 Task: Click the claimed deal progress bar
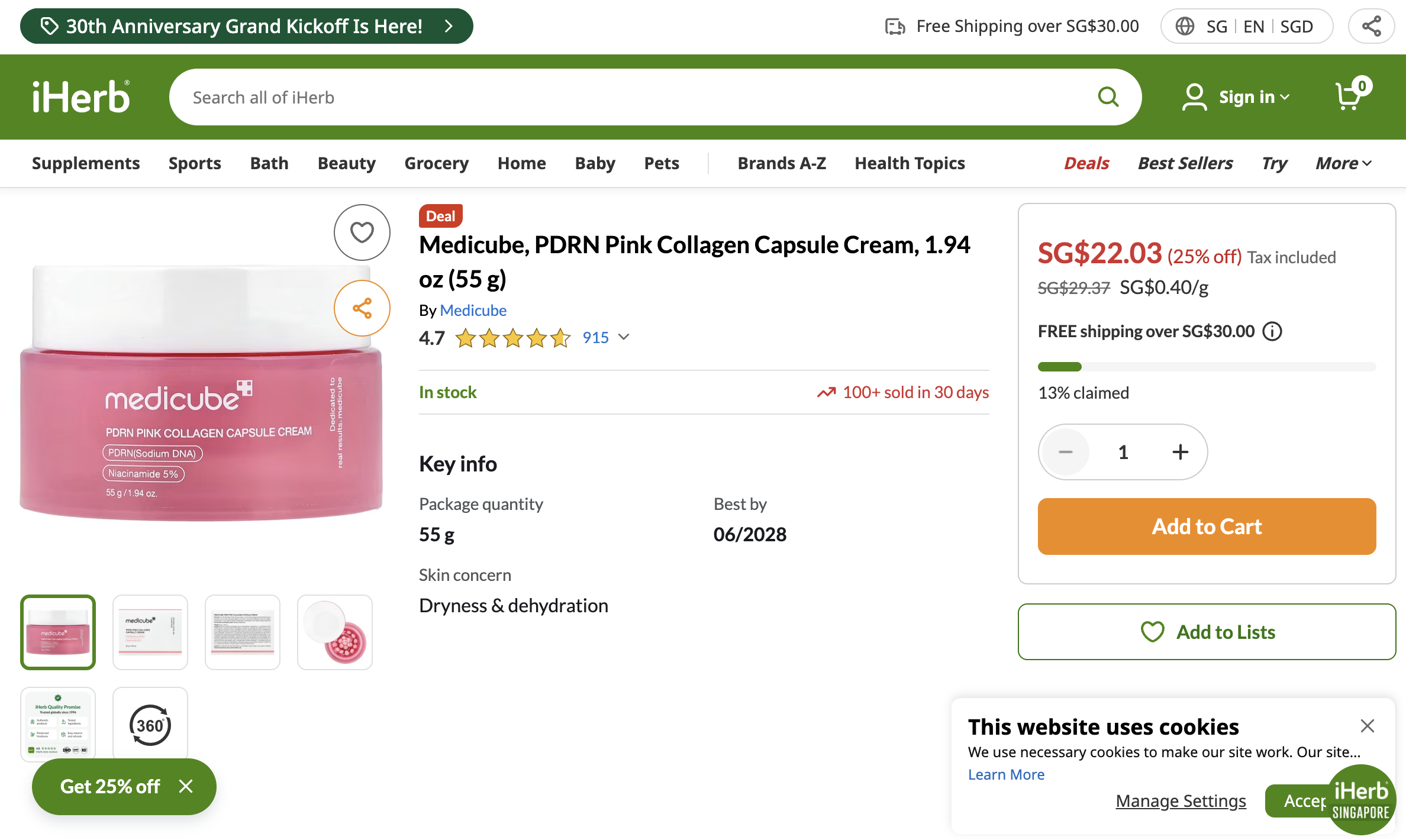click(1207, 367)
